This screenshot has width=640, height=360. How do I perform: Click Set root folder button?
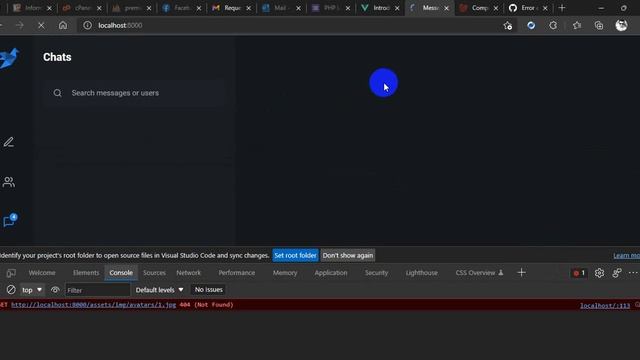coord(295,256)
